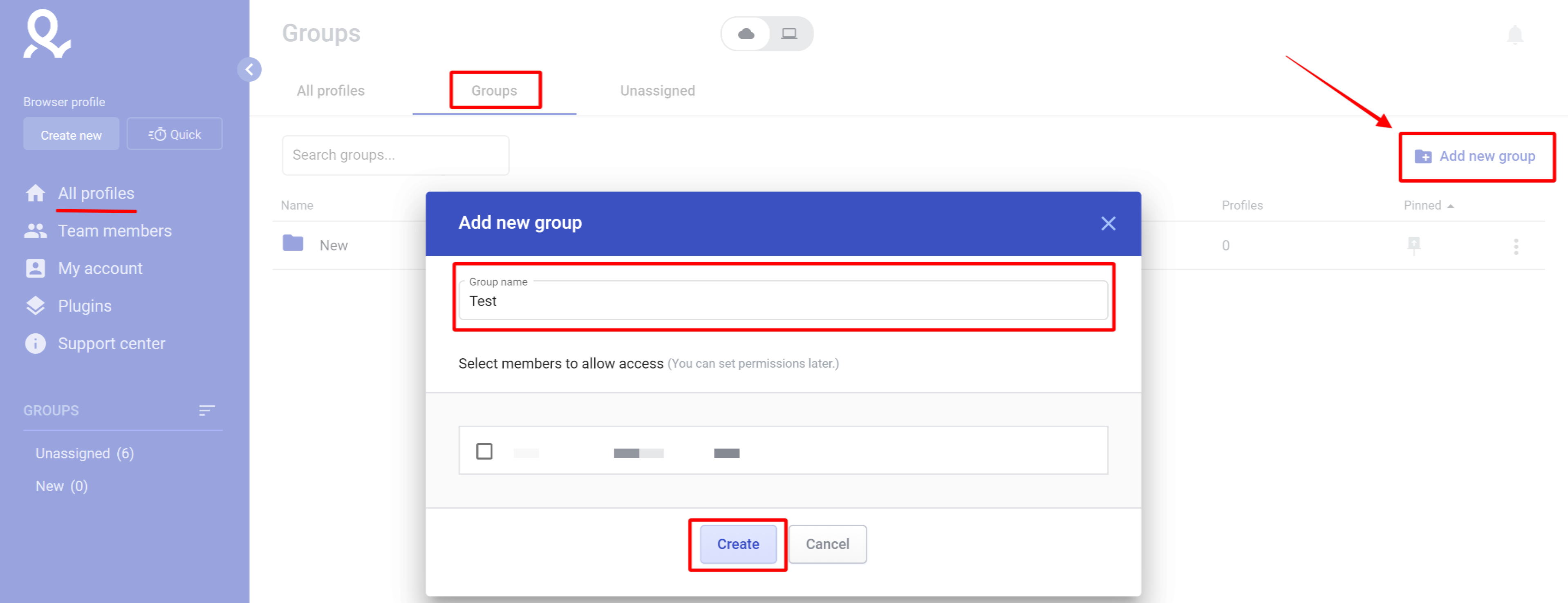The image size is (1568, 603).
Task: Click the Name column header
Action: pos(297,205)
